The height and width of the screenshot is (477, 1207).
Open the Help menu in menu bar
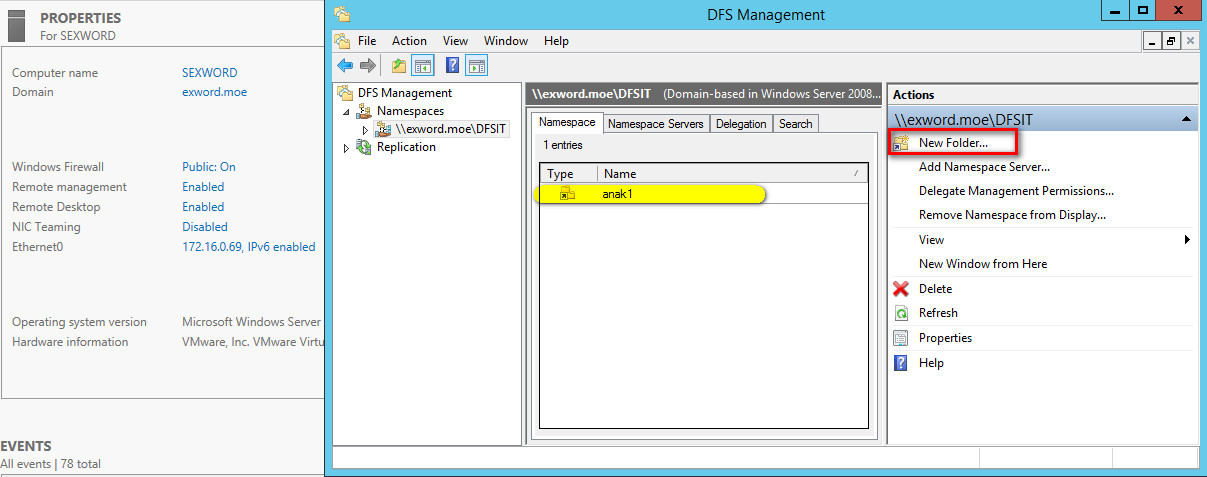pos(556,41)
